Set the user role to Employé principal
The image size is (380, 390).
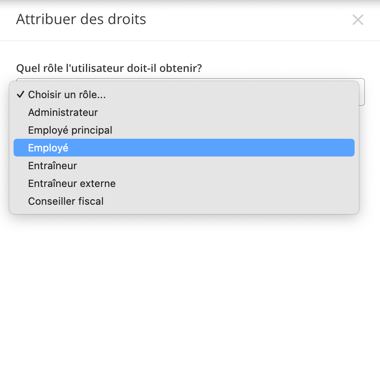pos(184,130)
